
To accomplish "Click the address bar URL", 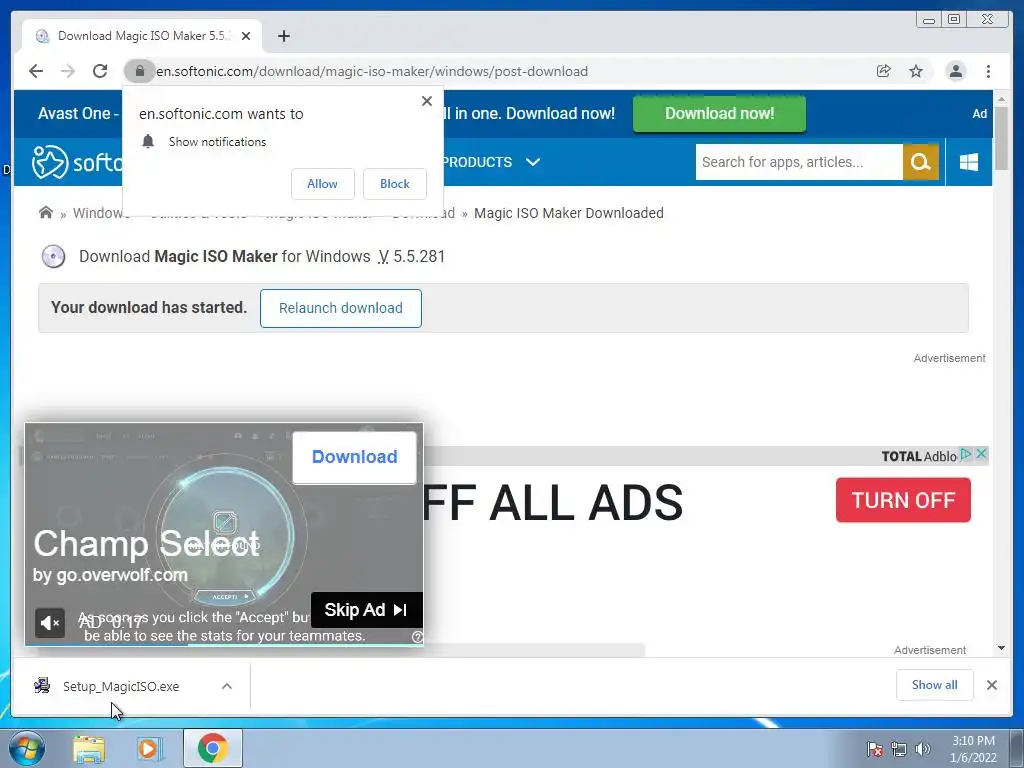I will point(372,71).
